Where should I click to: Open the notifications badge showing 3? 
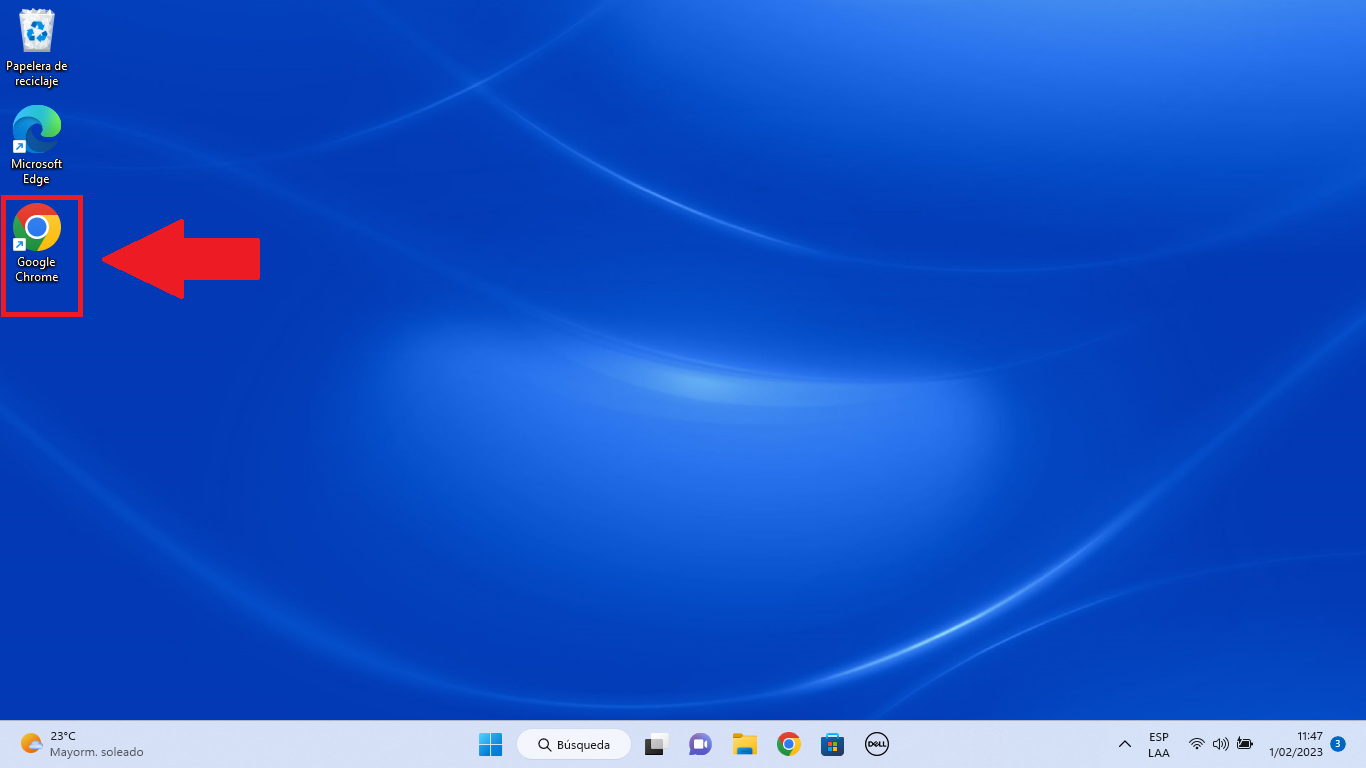(1338, 744)
